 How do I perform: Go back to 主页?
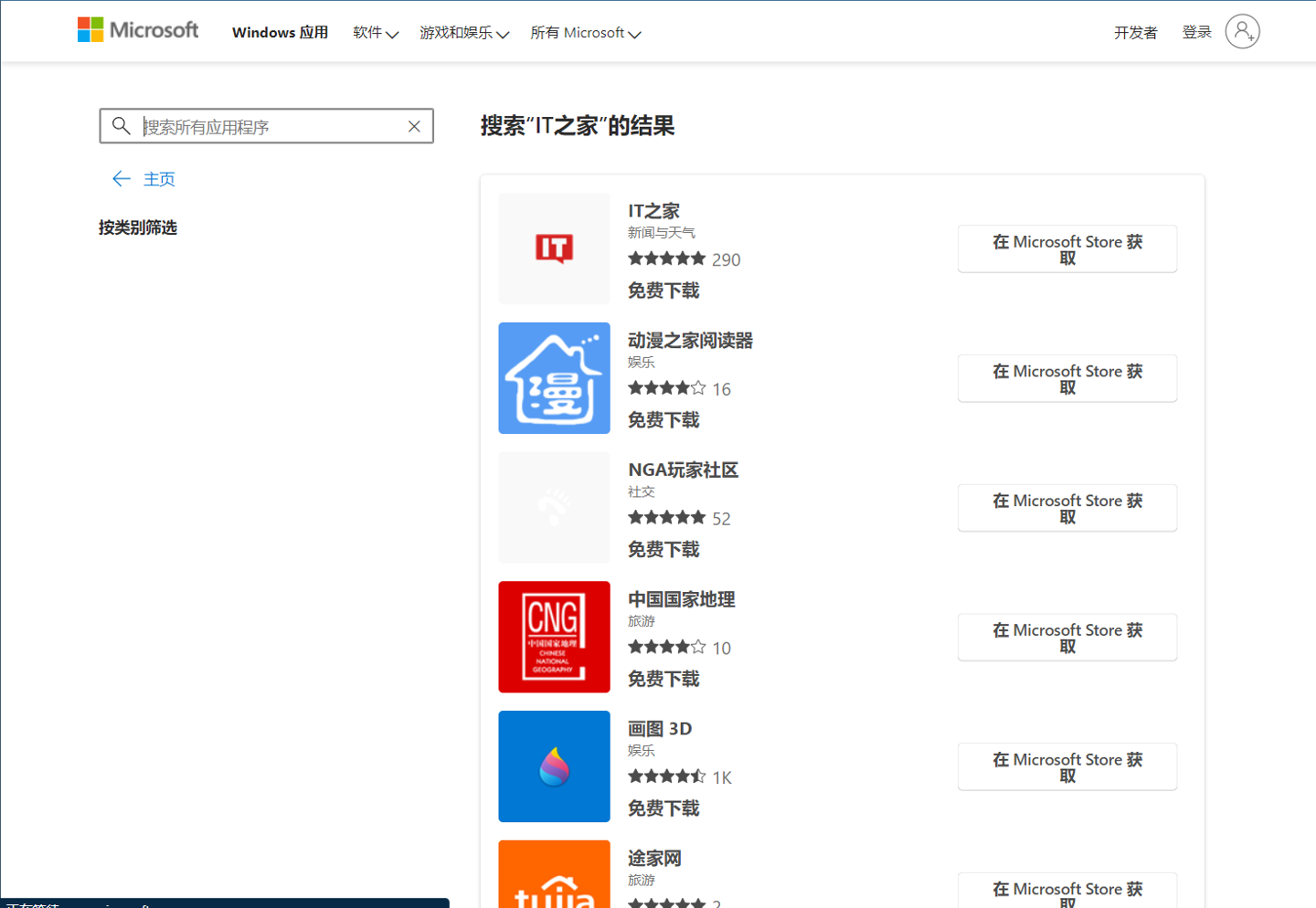point(159,179)
